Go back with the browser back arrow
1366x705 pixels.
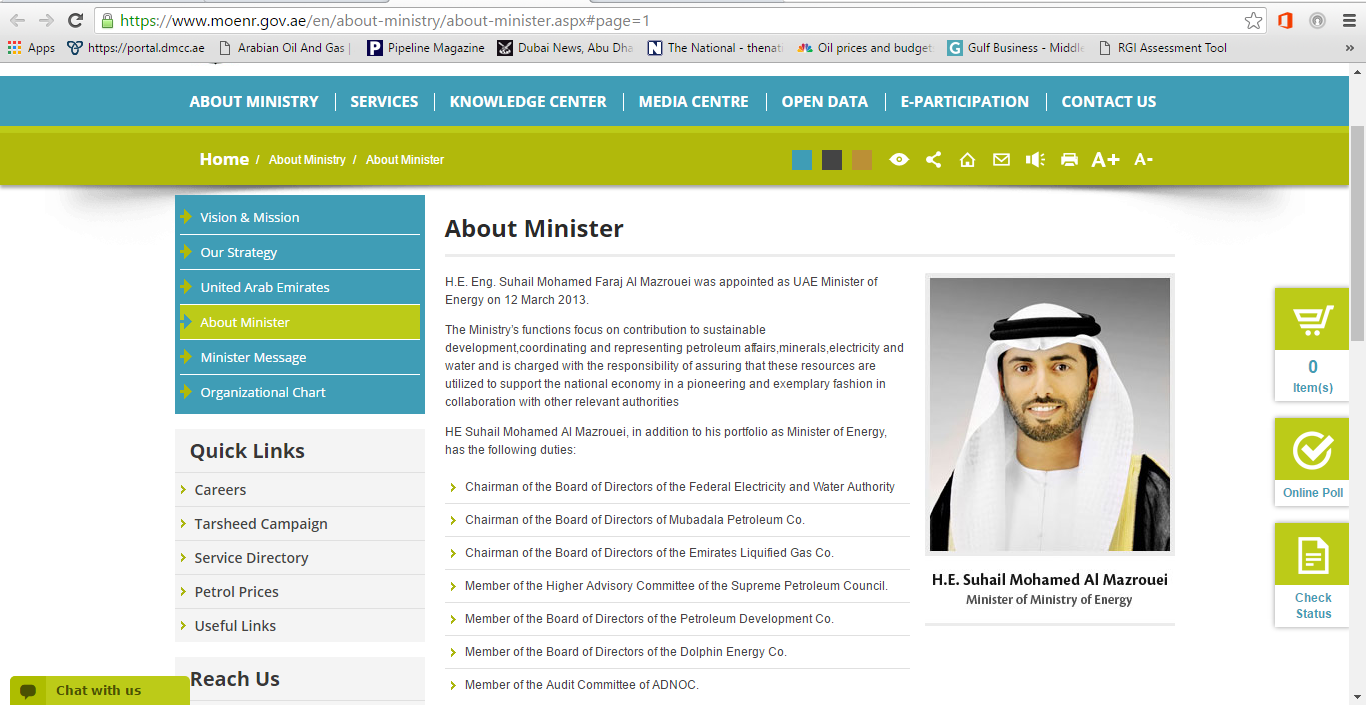click(17, 20)
